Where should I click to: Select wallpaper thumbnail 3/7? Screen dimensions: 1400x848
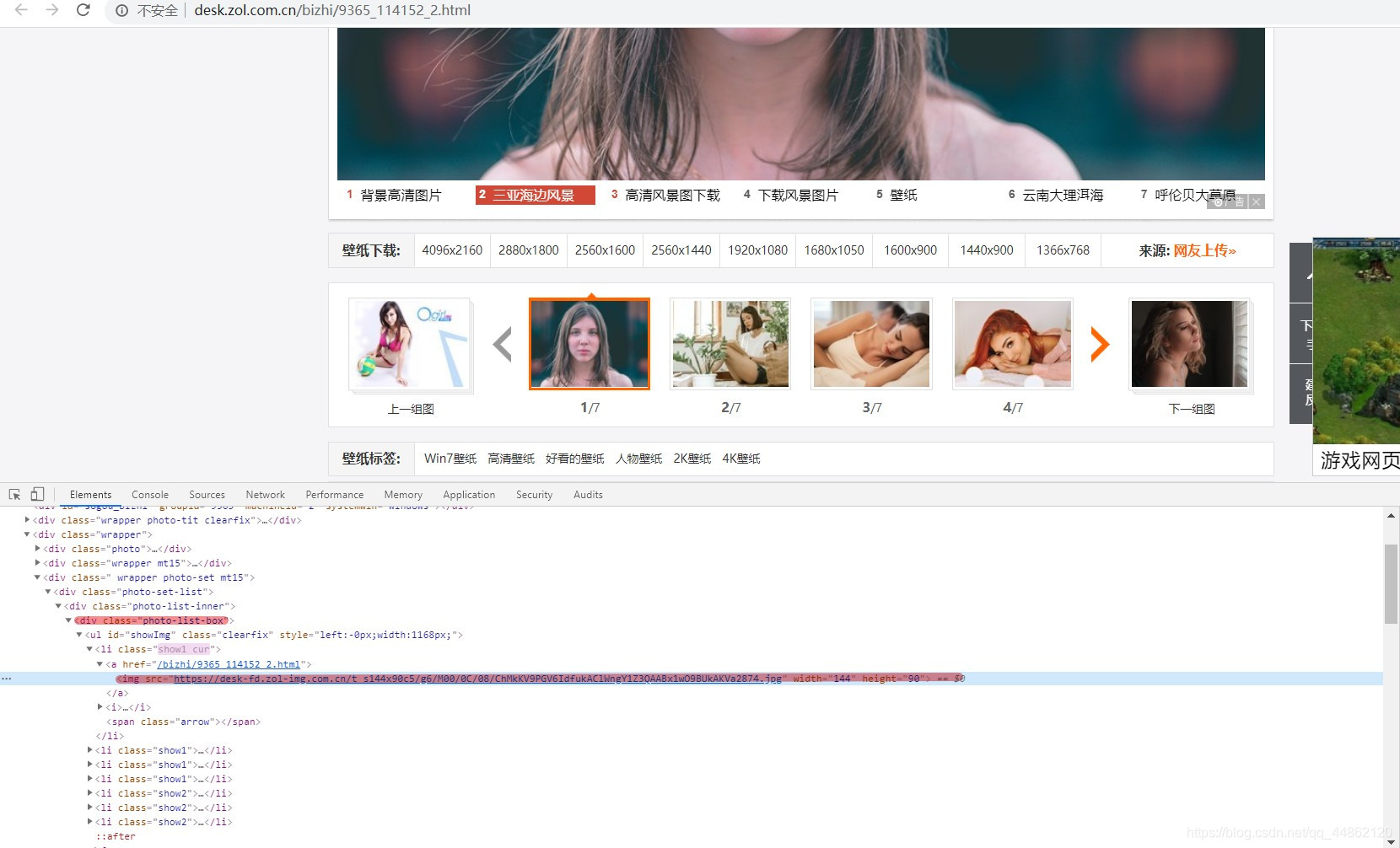[871, 343]
